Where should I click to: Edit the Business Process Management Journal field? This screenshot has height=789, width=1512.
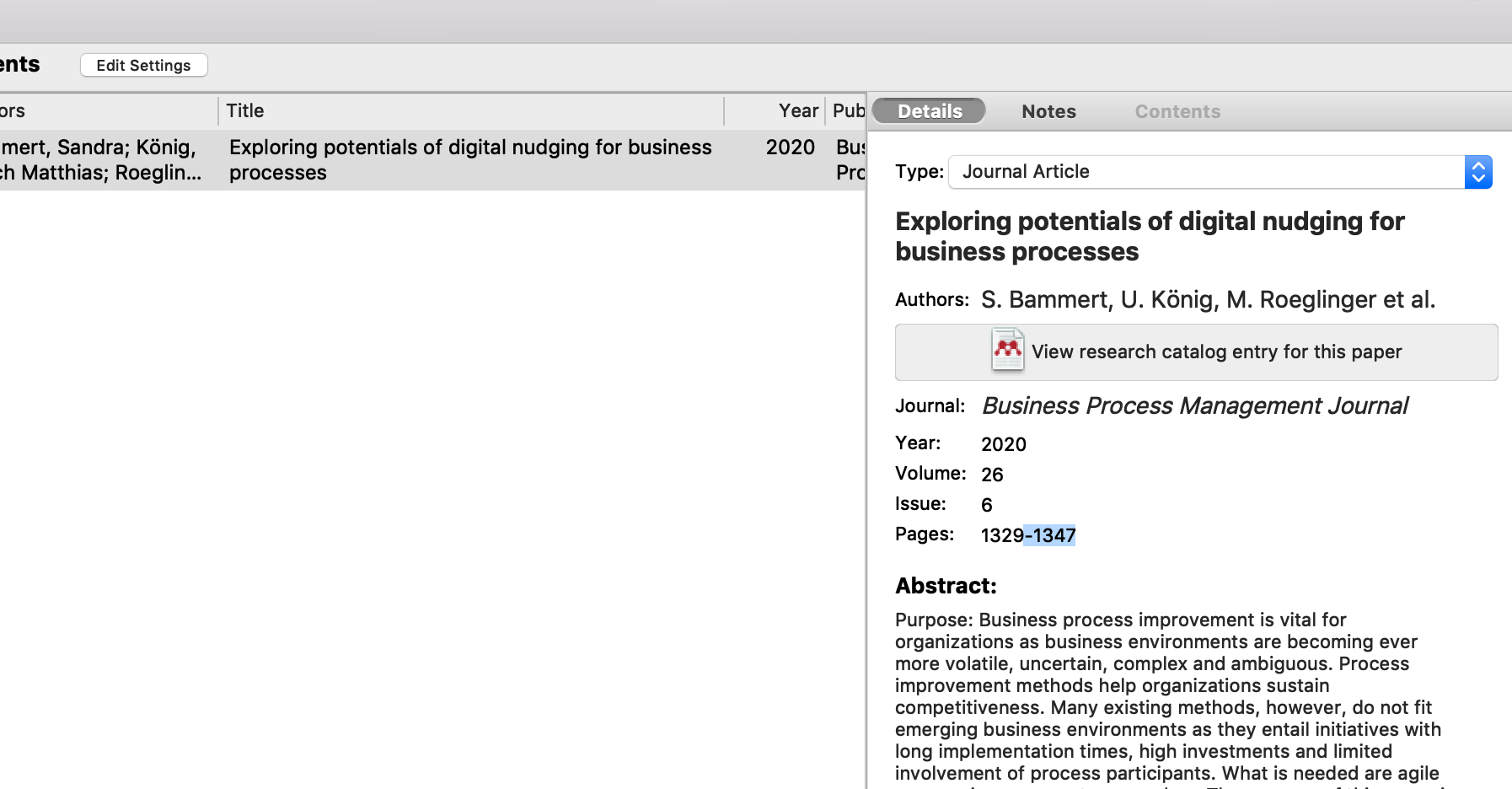pyautogui.click(x=1194, y=406)
